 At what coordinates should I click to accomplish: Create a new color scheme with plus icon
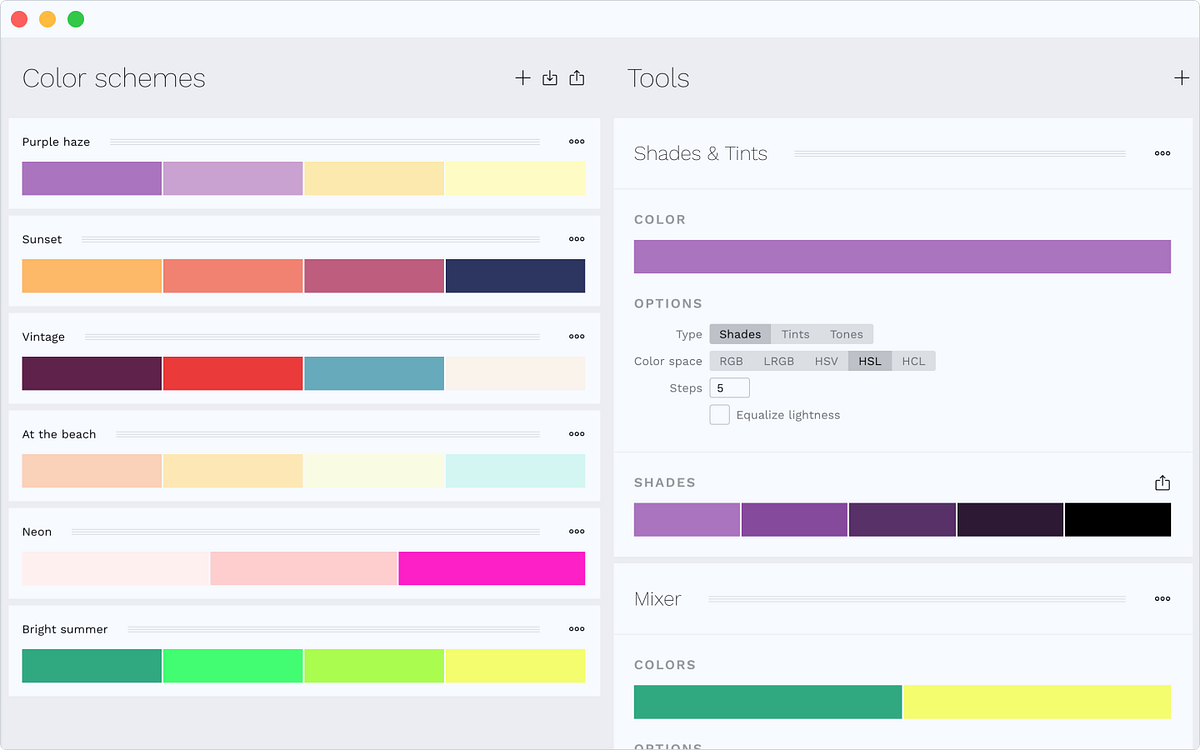(522, 78)
